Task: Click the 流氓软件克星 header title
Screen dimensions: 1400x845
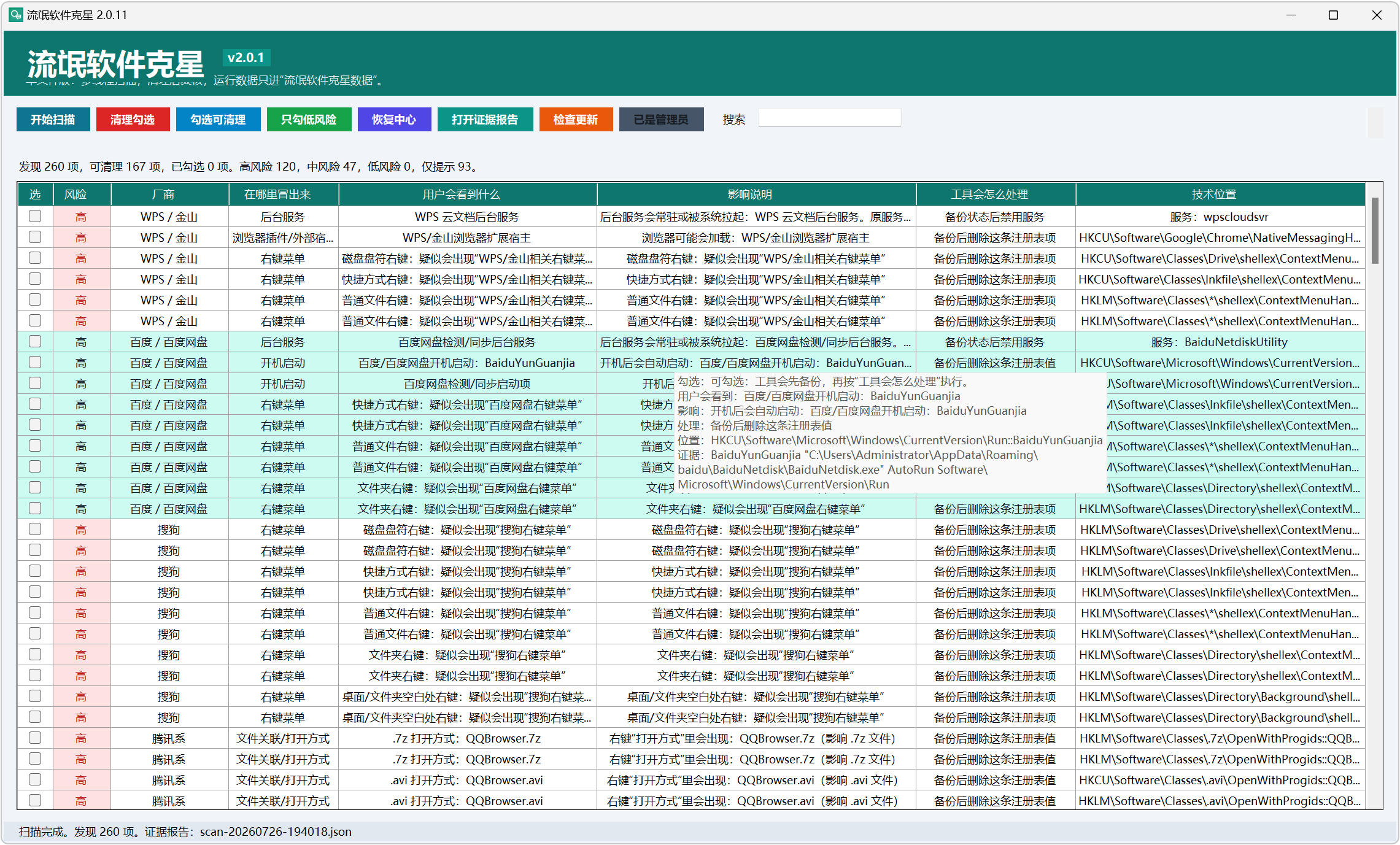Action: [115, 63]
